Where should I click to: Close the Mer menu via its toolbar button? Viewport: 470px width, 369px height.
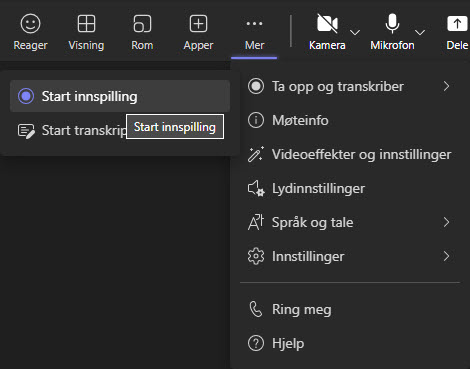pos(254,33)
